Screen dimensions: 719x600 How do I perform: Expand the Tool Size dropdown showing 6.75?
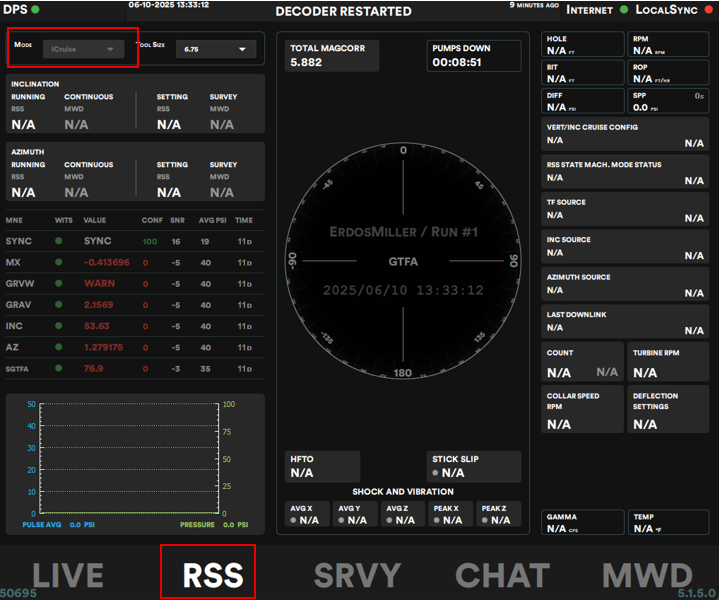216,49
